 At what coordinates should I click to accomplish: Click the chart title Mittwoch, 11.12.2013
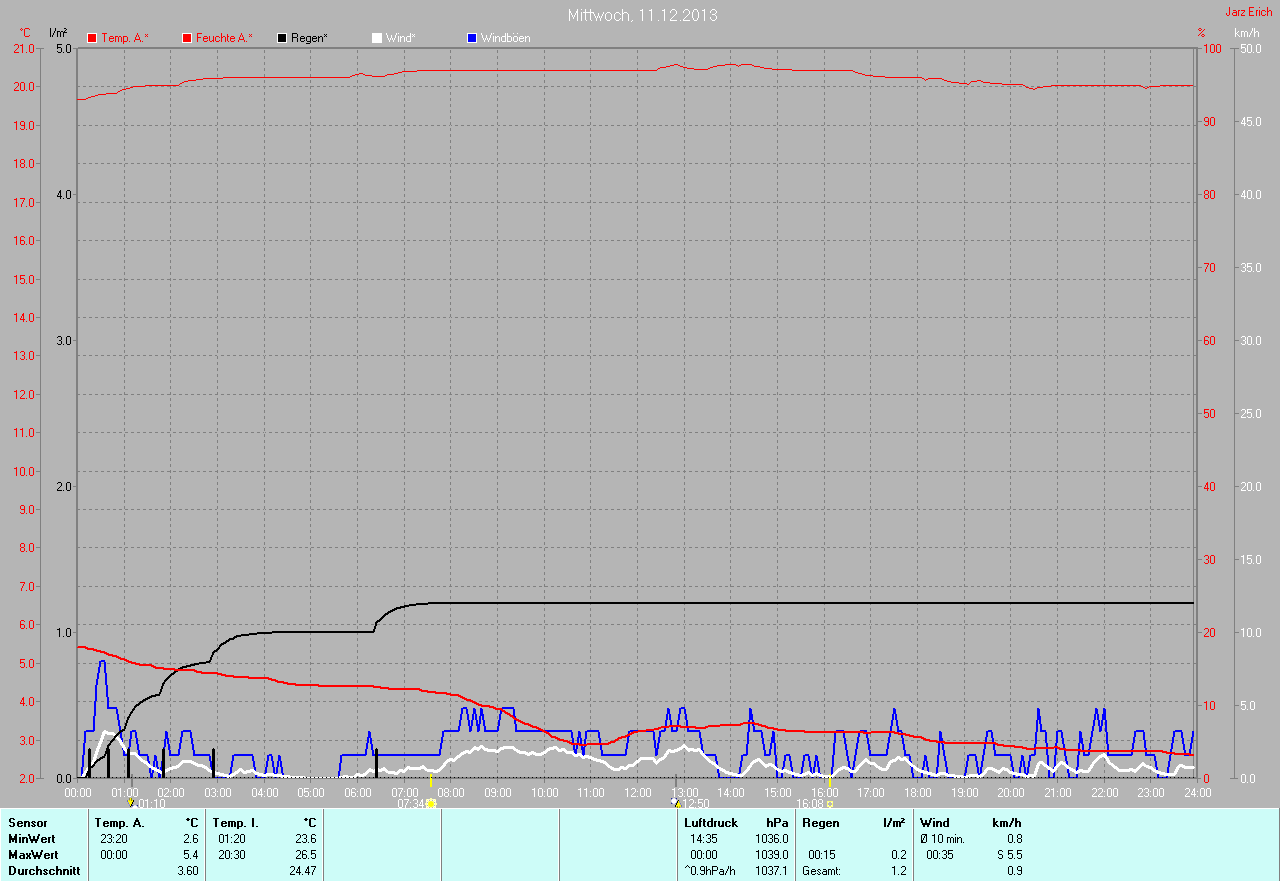tap(642, 15)
